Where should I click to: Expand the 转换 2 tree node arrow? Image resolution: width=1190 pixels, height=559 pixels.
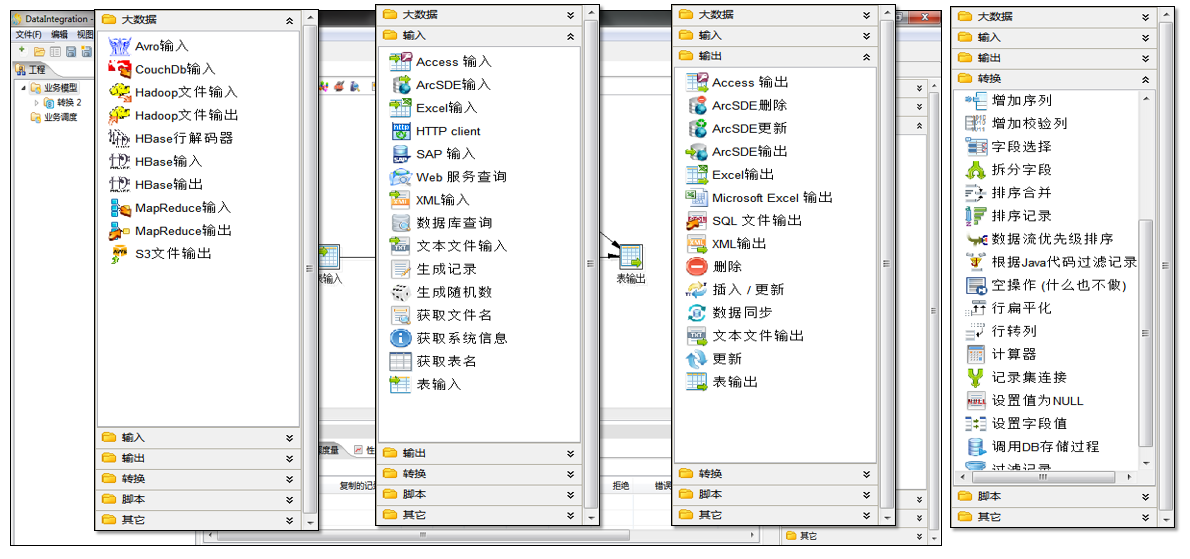pos(37,102)
